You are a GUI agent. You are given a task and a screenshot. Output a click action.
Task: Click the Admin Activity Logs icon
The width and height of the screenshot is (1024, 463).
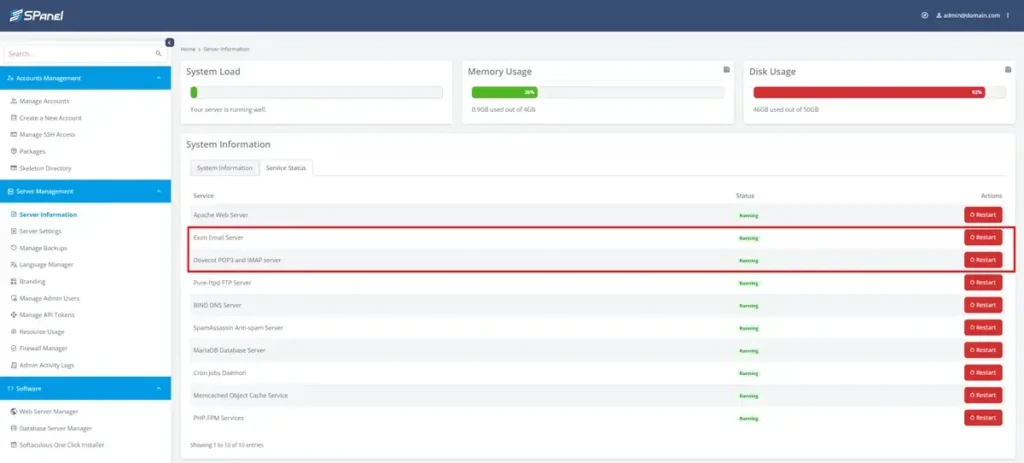click(14, 365)
